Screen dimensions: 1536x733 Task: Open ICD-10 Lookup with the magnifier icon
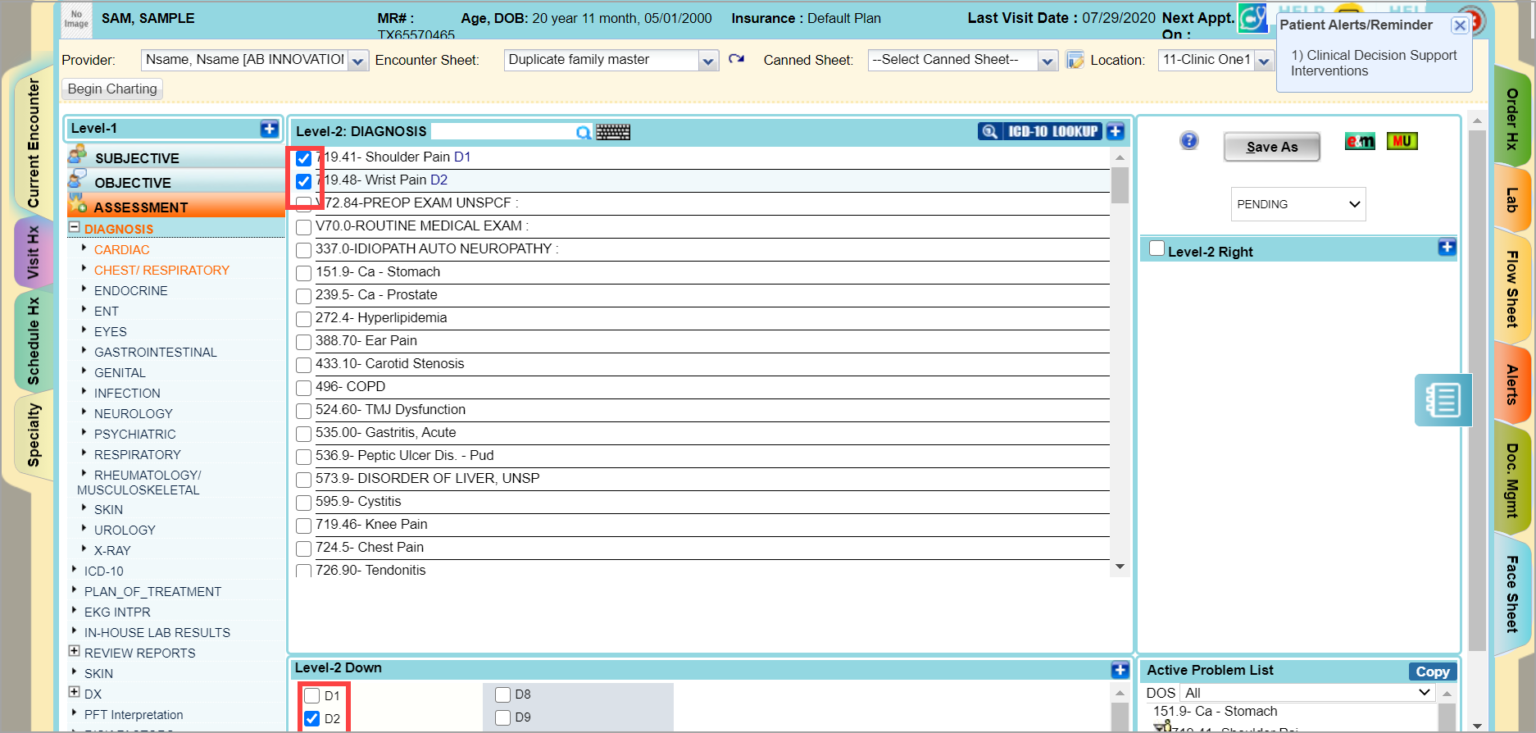pyautogui.click(x=990, y=130)
